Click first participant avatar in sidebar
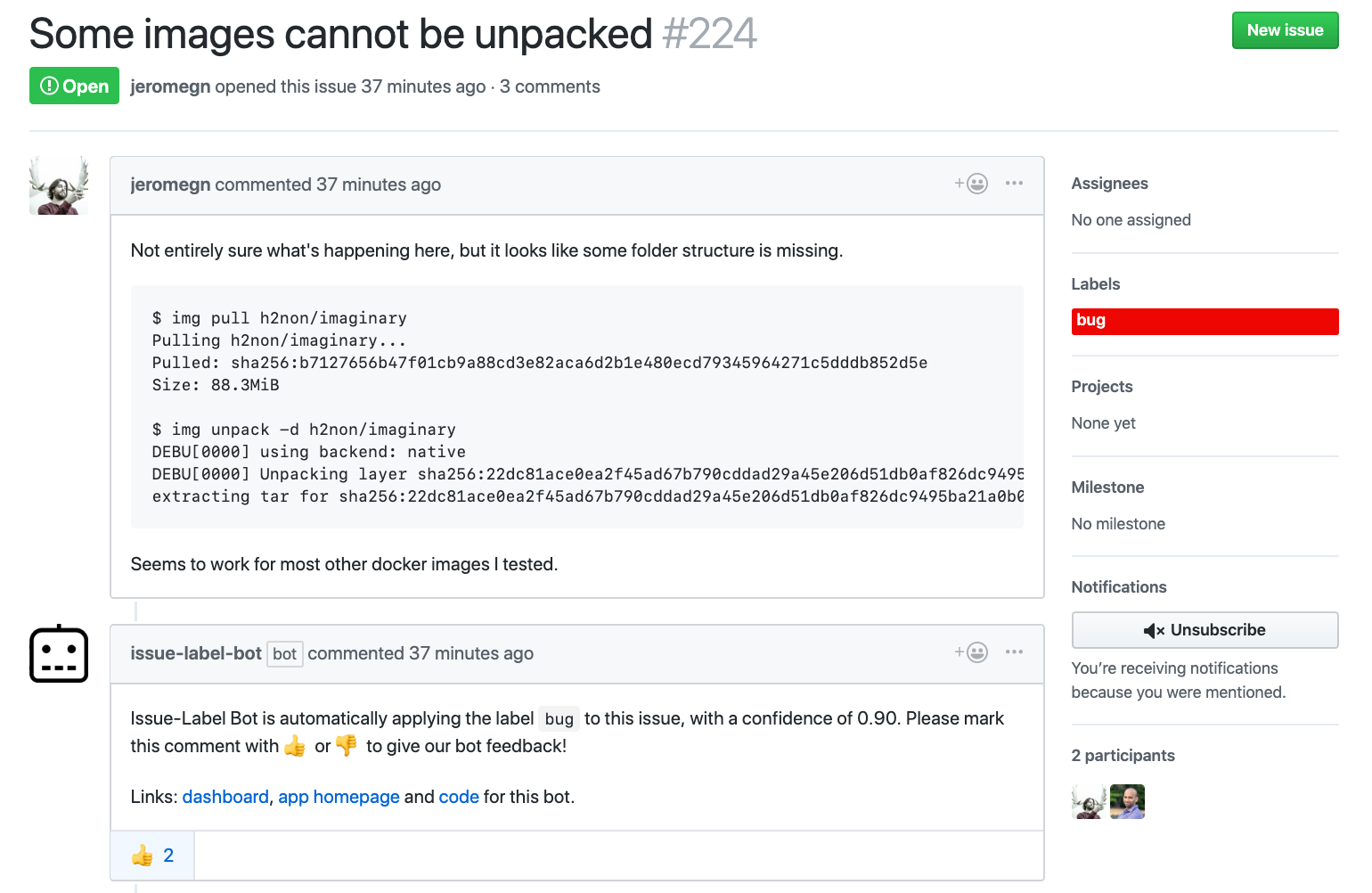This screenshot has height=893, width=1372. click(x=1089, y=802)
